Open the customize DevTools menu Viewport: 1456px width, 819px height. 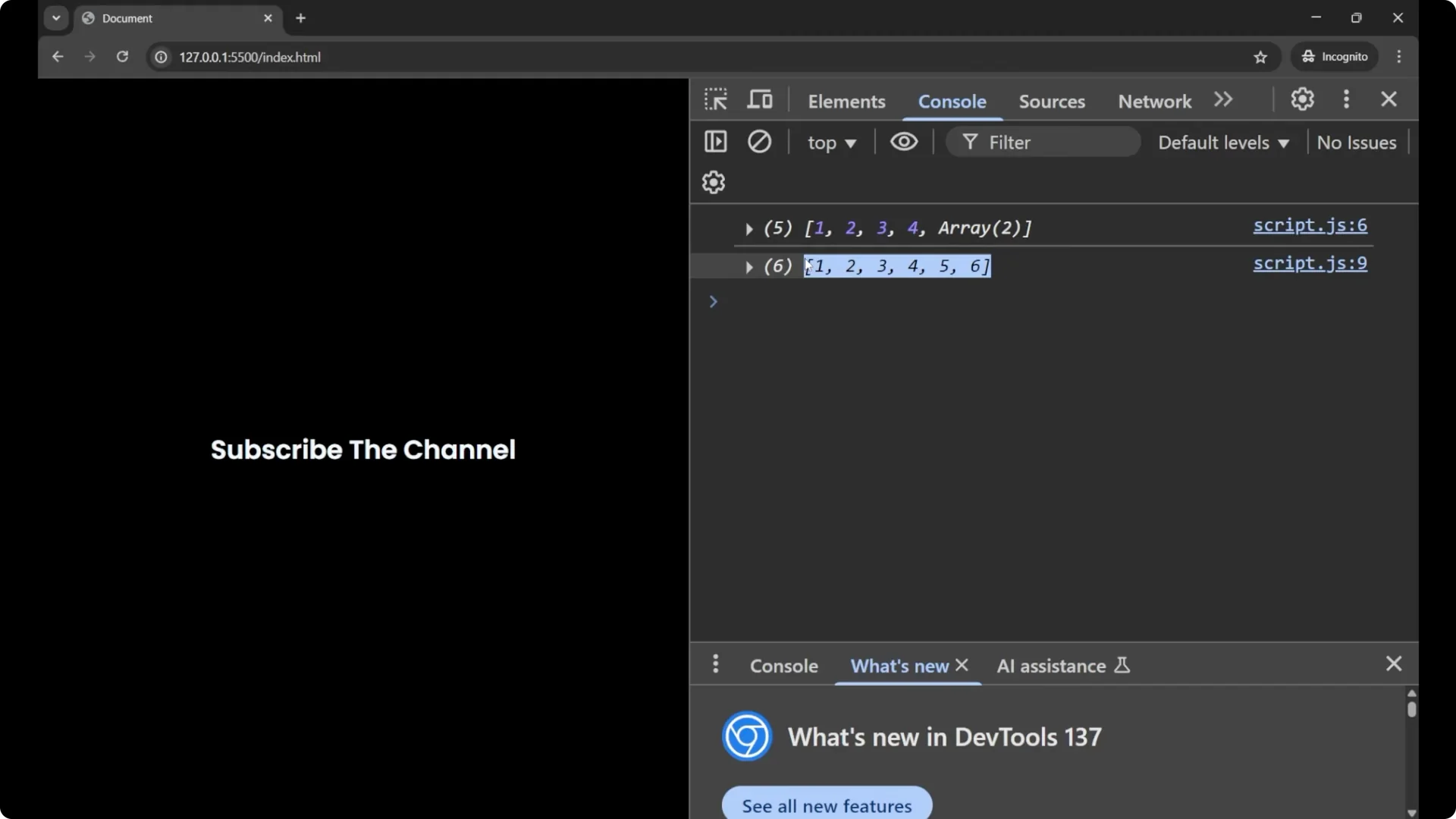click(1347, 99)
